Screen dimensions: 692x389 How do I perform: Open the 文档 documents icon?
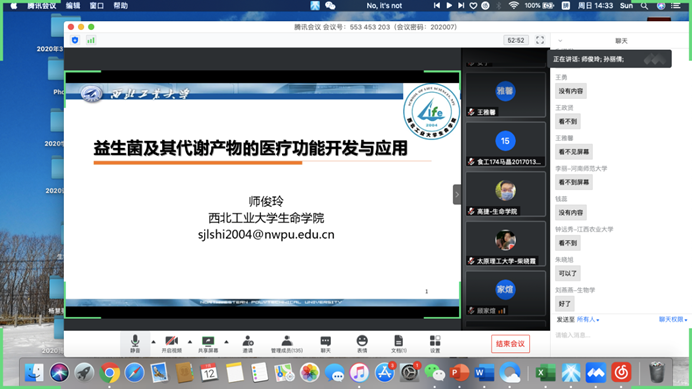tap(399, 344)
